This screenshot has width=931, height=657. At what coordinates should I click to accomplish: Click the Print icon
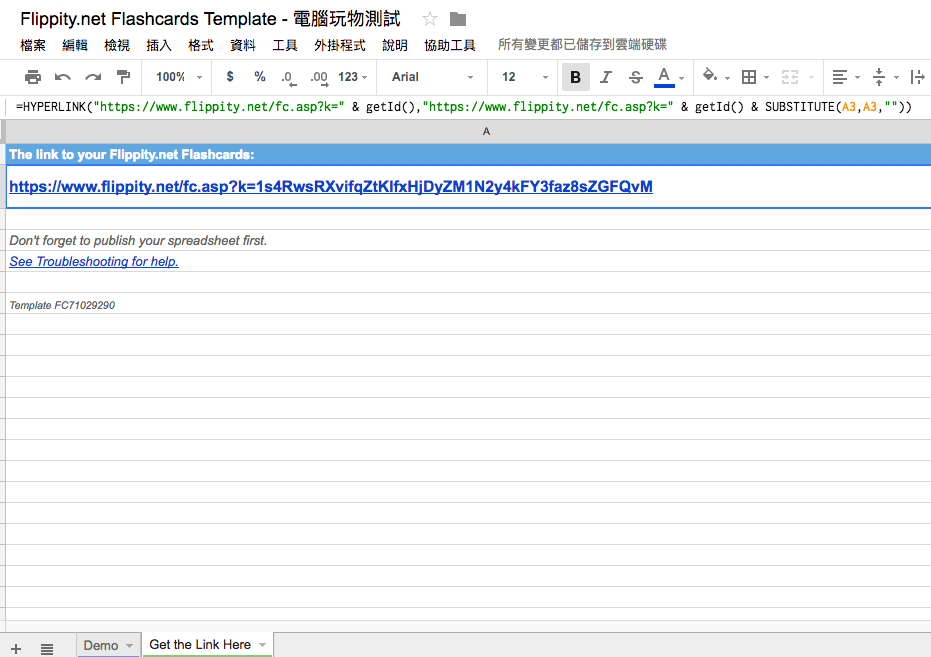pyautogui.click(x=33, y=77)
